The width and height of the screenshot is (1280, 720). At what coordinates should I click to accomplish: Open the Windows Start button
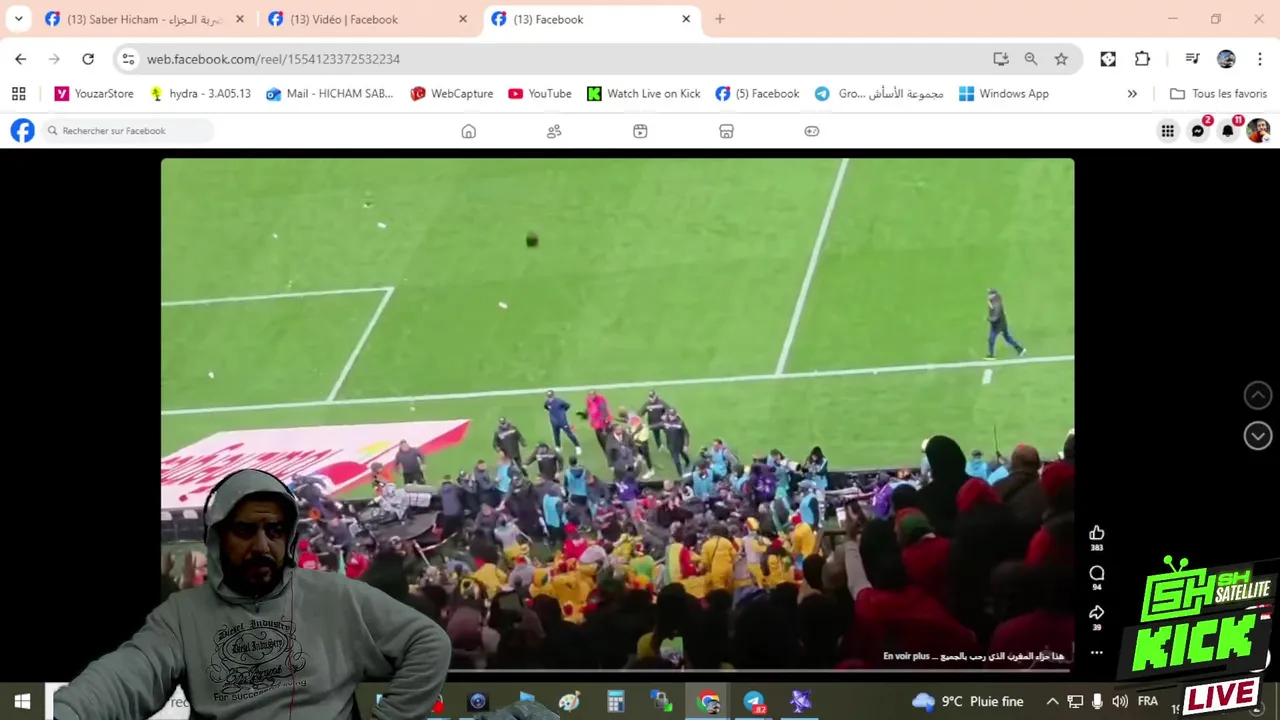click(22, 702)
